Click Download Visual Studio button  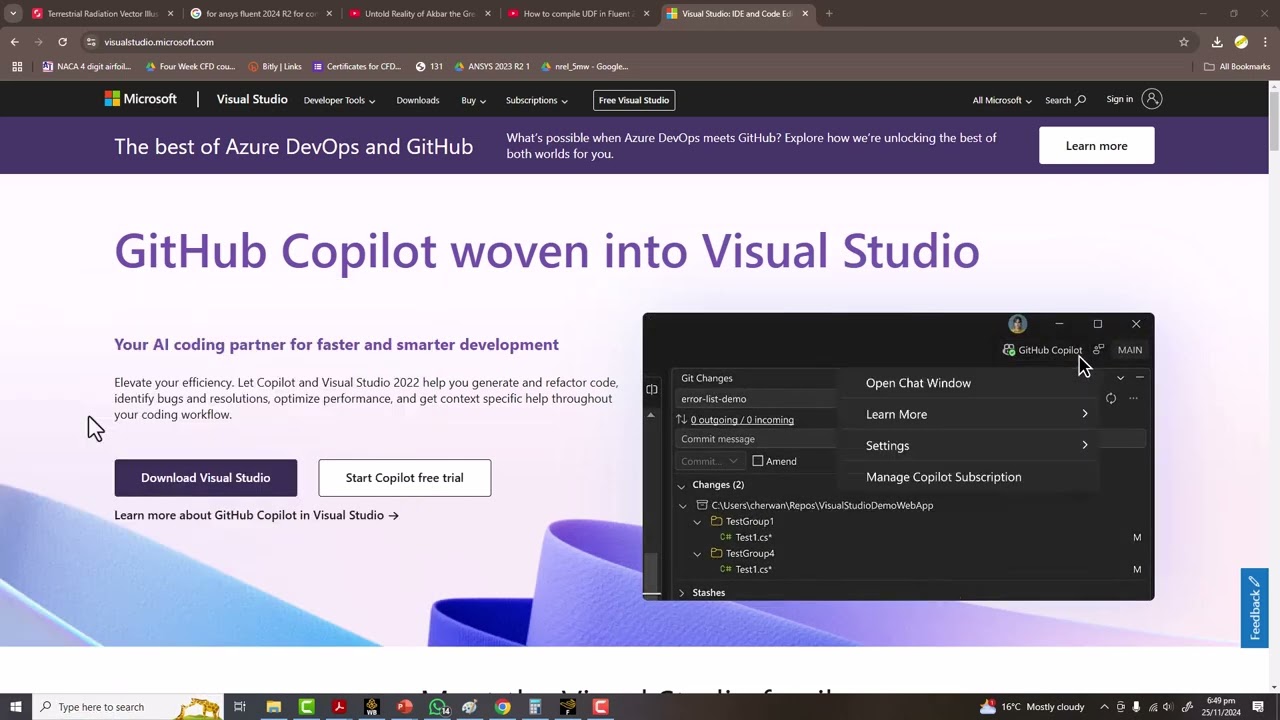pyautogui.click(x=205, y=478)
